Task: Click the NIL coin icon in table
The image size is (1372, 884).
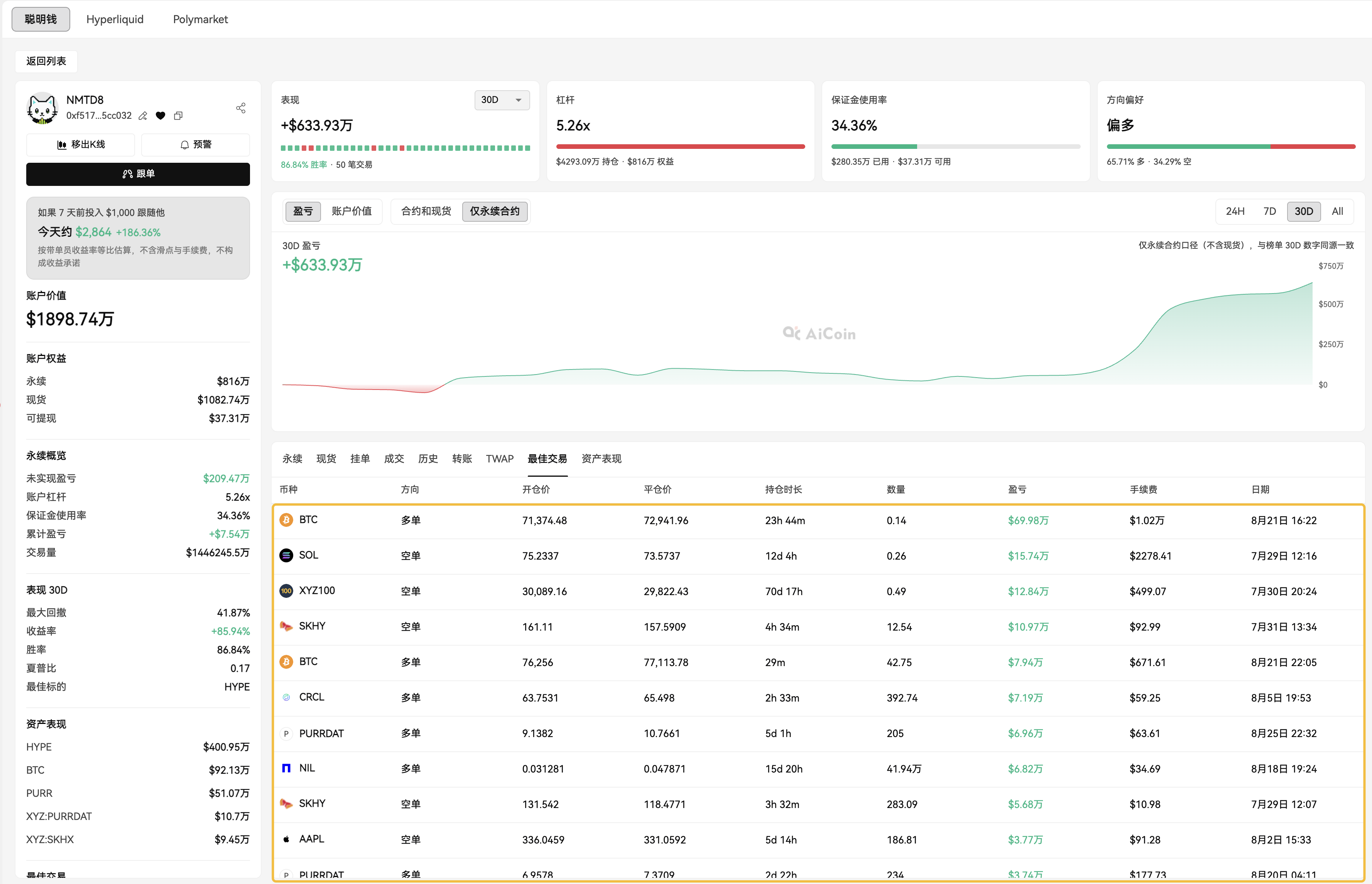Action: click(286, 769)
